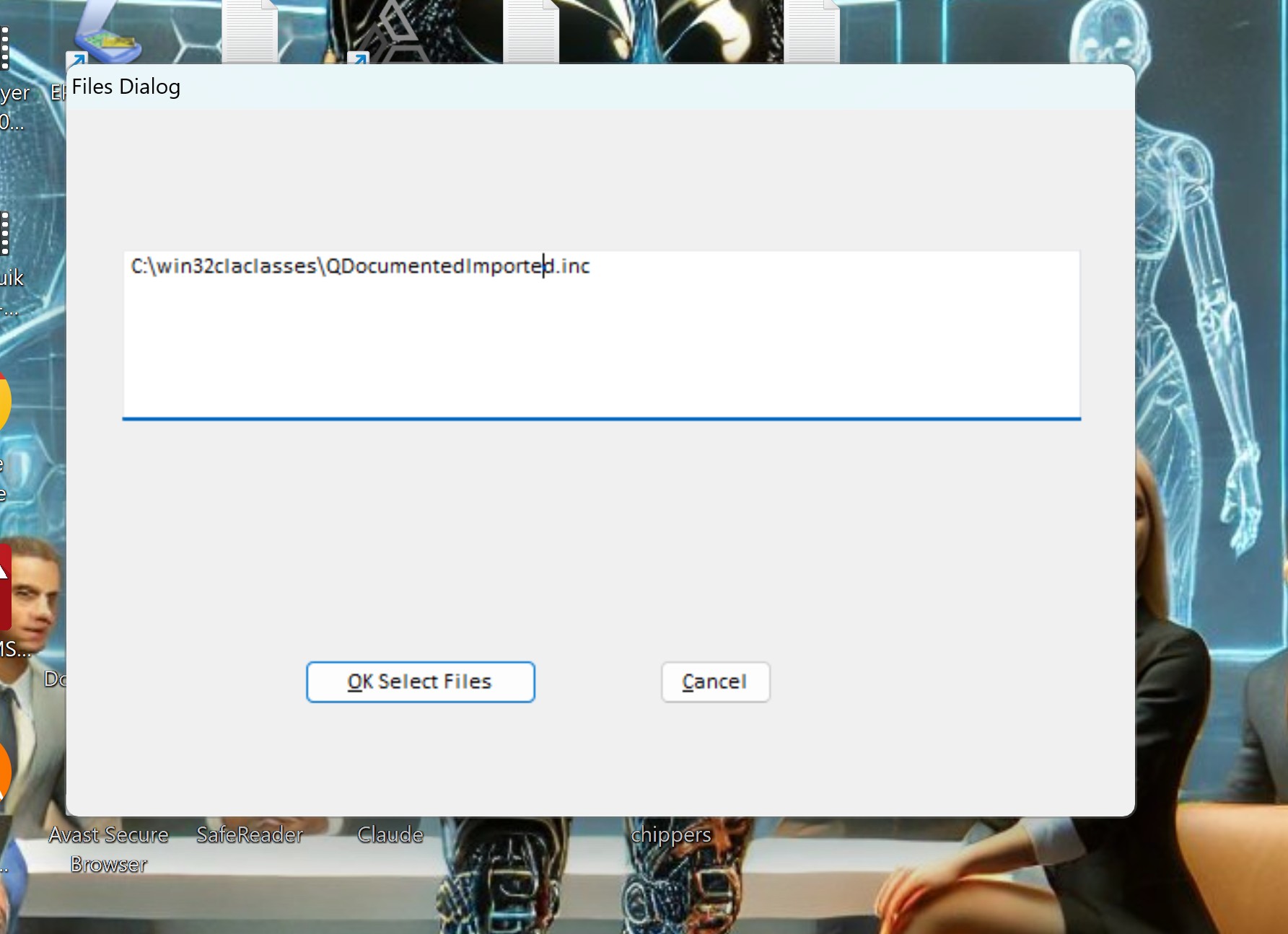Place cursor after the .inc extension
This screenshot has width=1288, height=934.
[591, 266]
